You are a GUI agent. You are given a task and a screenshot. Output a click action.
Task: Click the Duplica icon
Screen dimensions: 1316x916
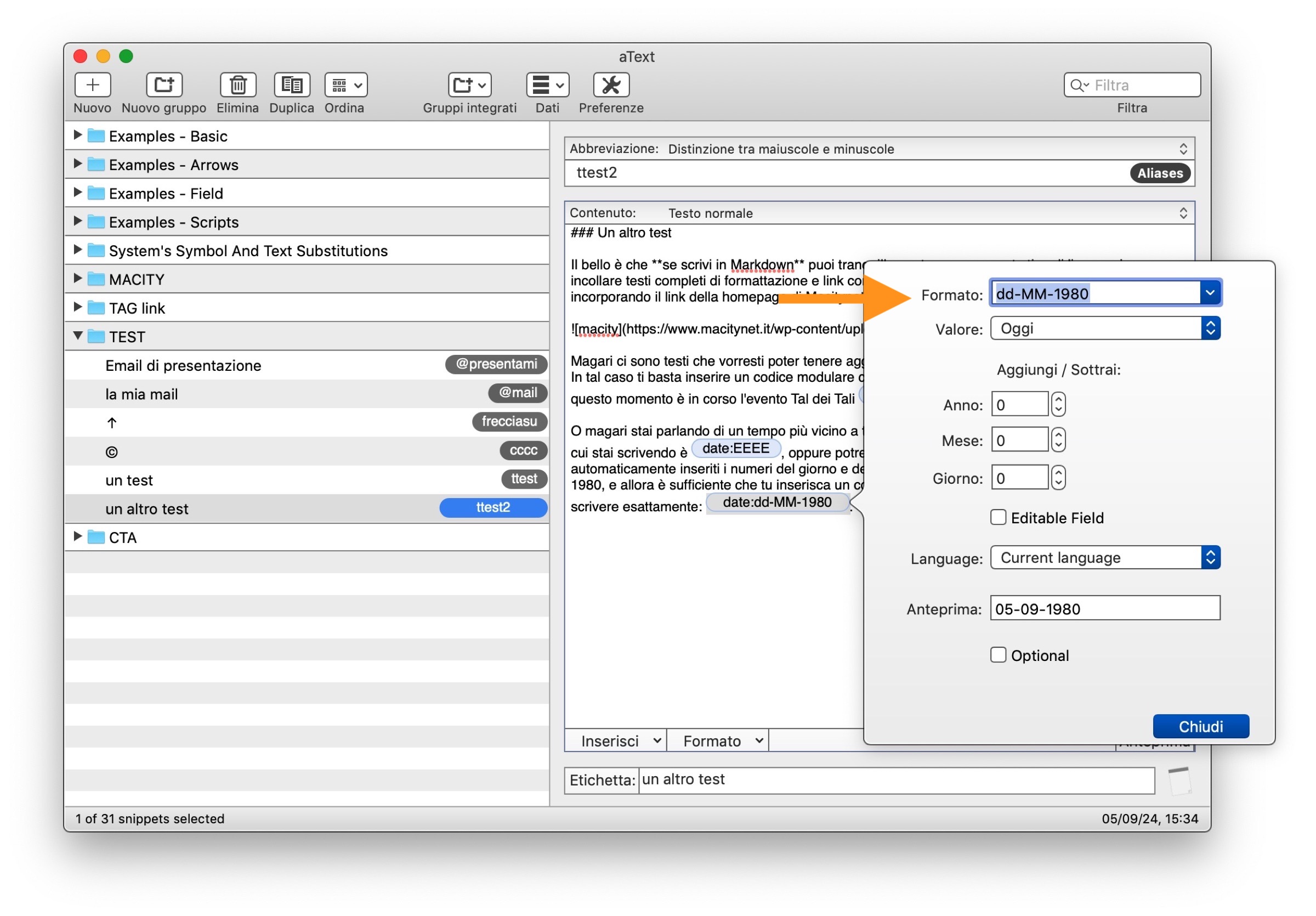pos(292,85)
